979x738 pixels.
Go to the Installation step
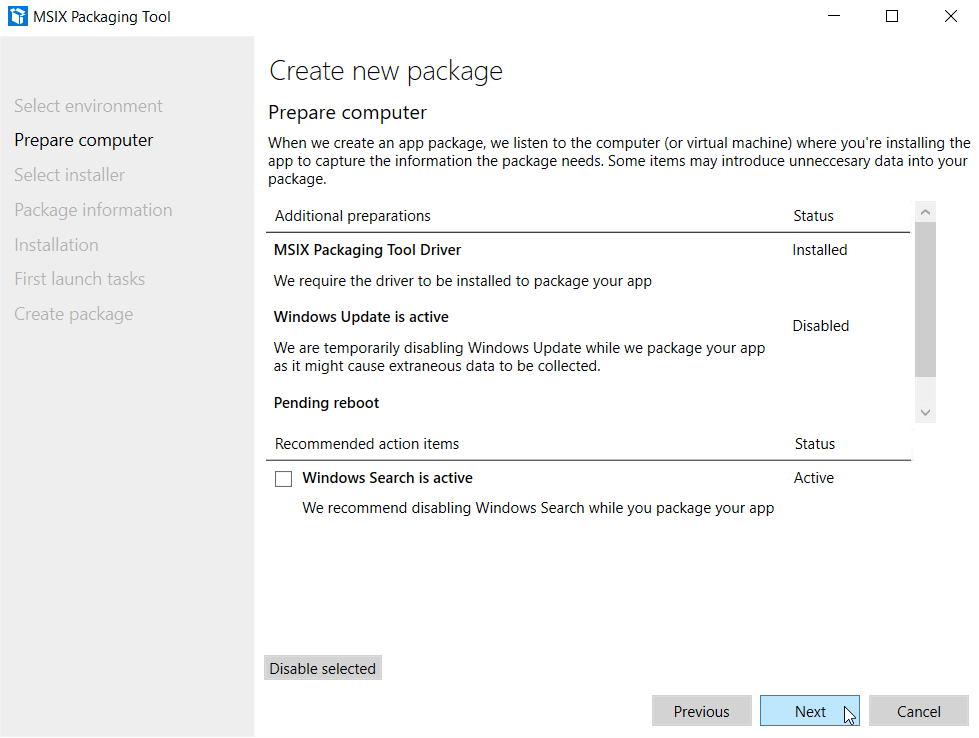click(x=56, y=245)
